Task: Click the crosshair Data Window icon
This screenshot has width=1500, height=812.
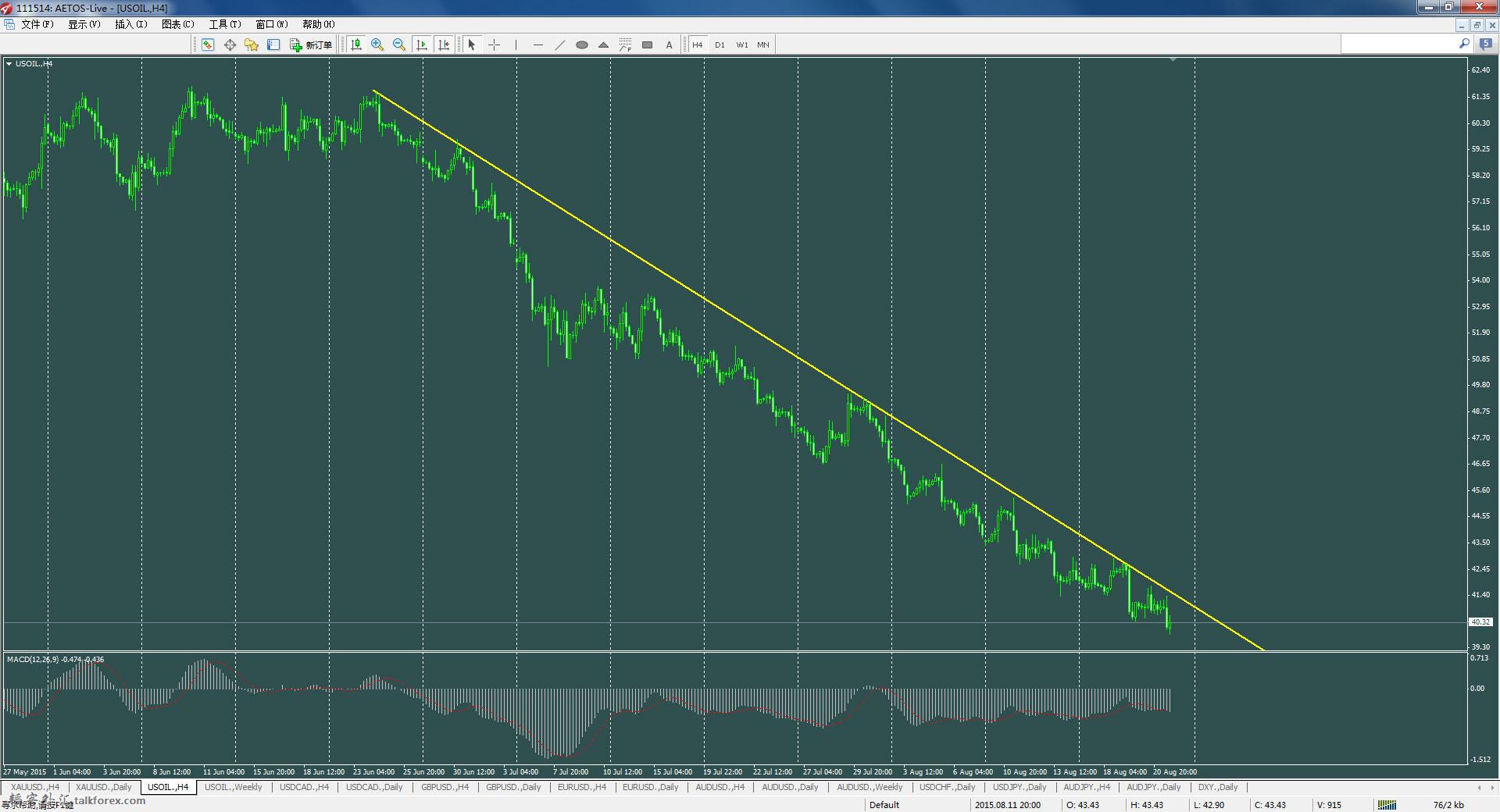Action: (x=230, y=45)
